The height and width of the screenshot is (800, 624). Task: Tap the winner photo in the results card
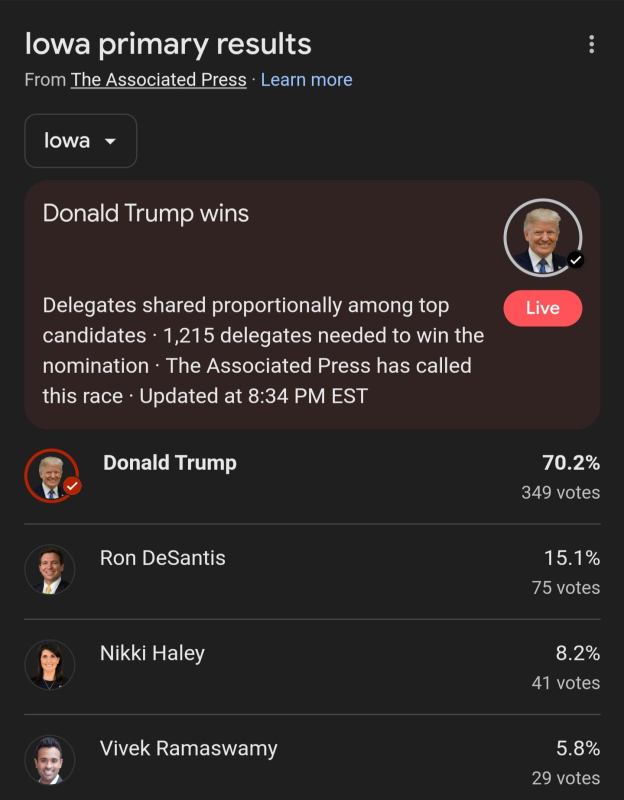coord(542,237)
